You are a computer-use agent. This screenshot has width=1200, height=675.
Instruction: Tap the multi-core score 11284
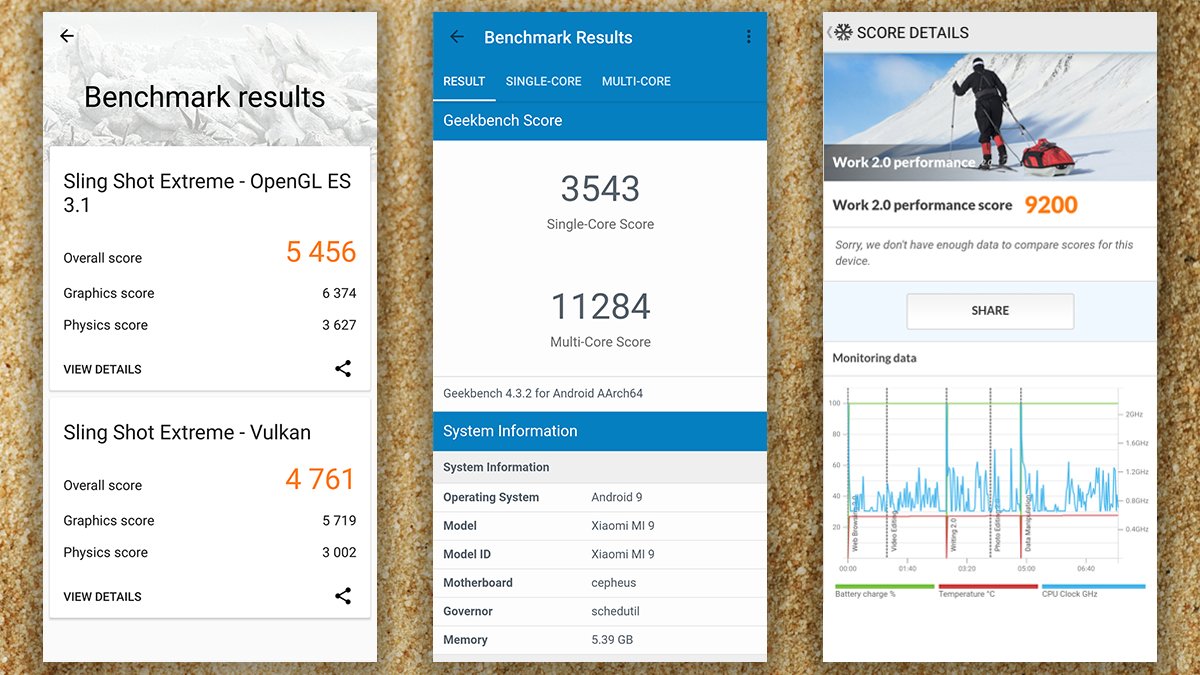tap(600, 306)
